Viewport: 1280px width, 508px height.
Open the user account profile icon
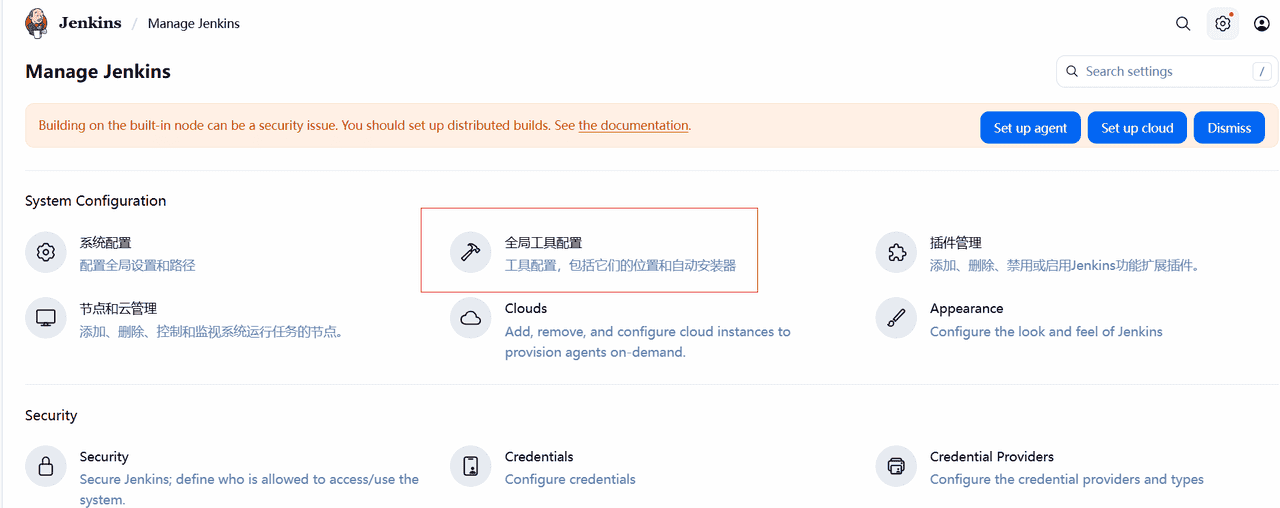[1262, 24]
